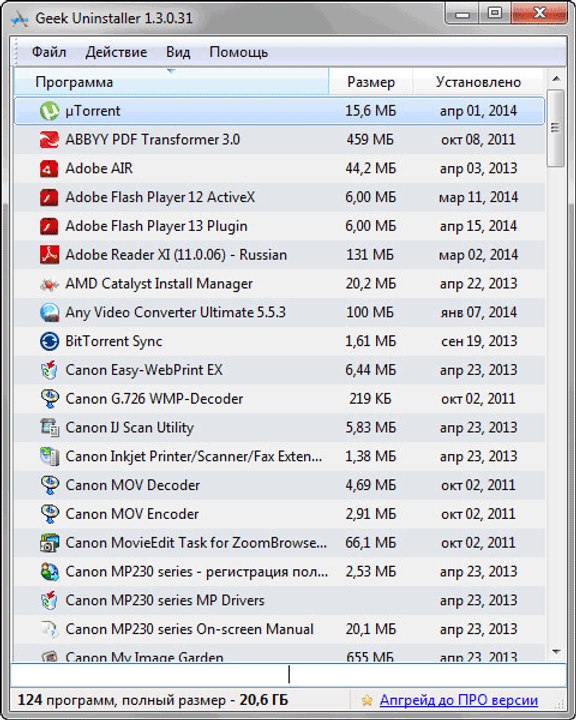
Task: Click the date сен 19, 2013
Action: click(x=478, y=342)
